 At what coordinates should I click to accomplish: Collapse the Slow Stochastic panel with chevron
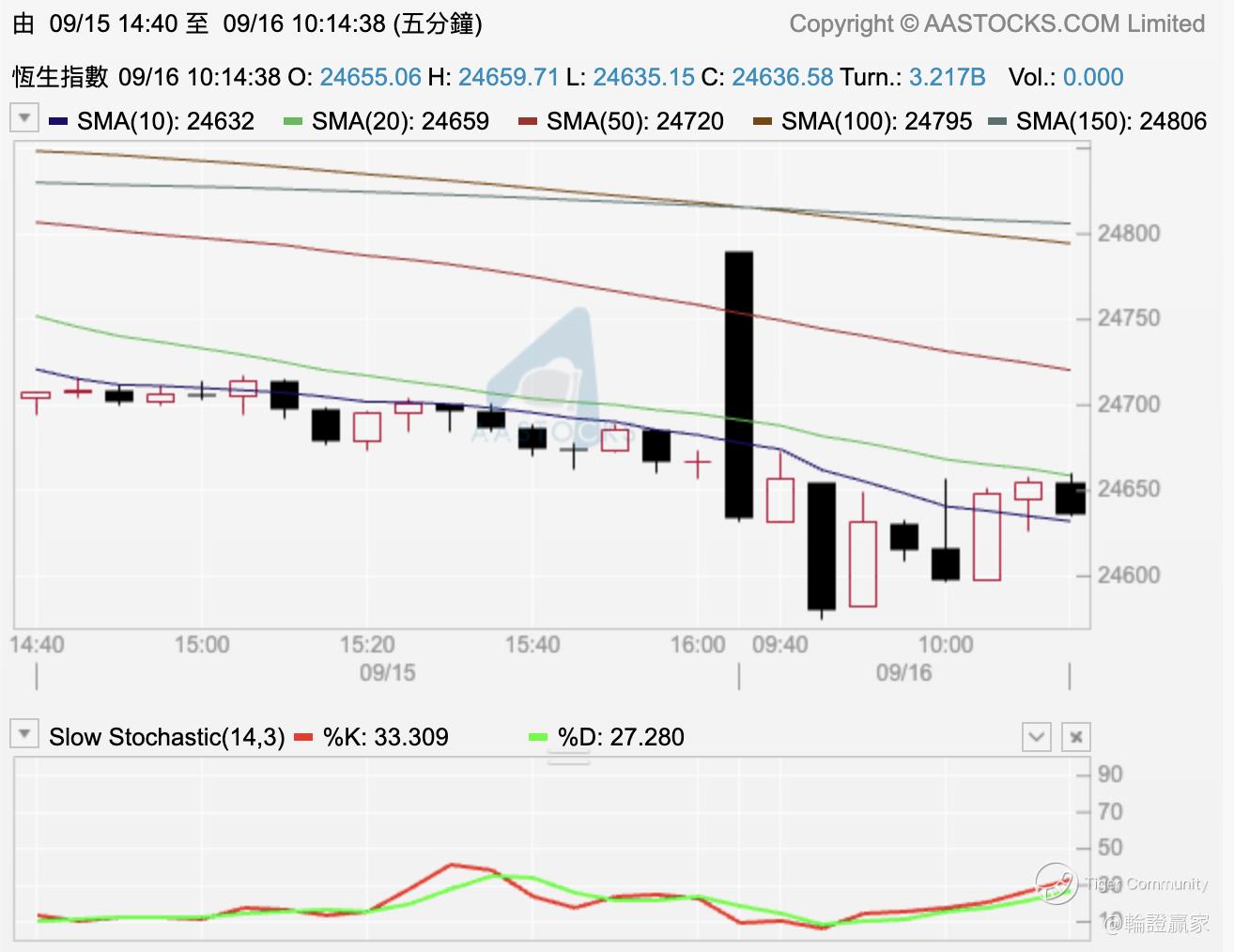coord(1037,737)
